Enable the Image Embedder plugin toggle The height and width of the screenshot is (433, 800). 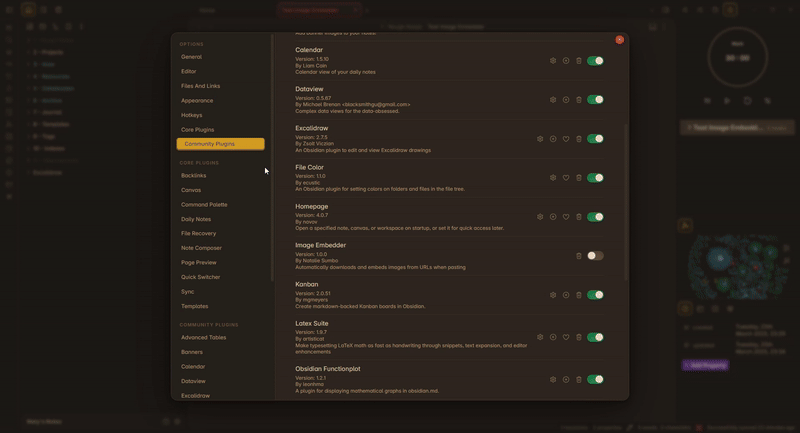coord(595,256)
